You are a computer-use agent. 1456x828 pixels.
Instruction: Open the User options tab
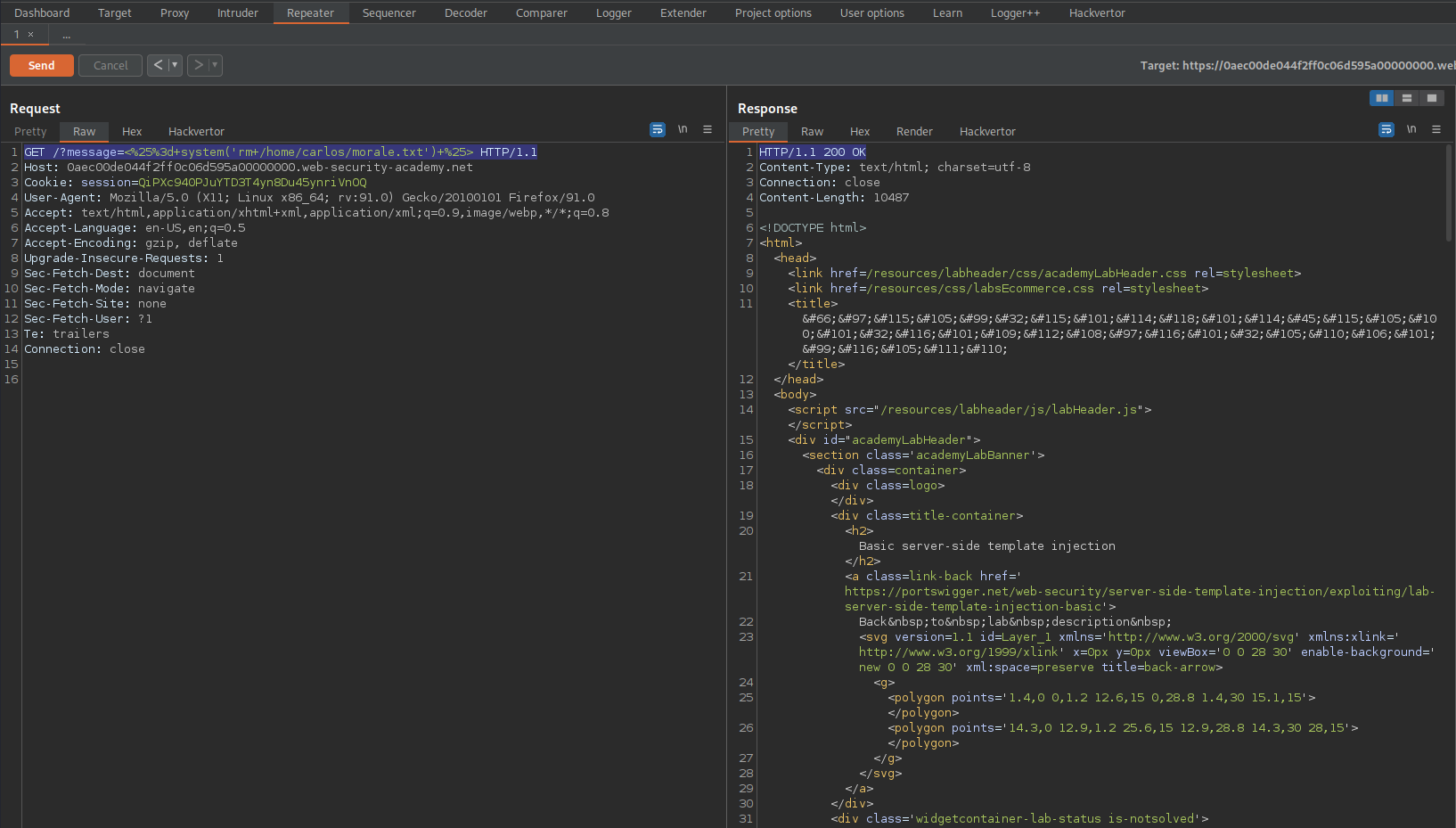(x=872, y=12)
